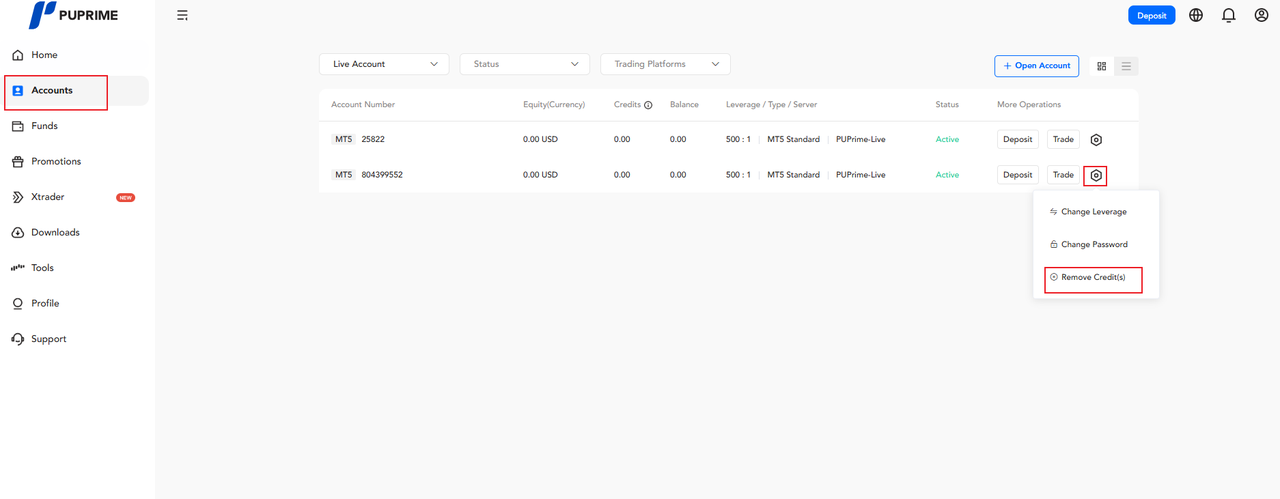Choose Remove Credit(s) menu option

pyautogui.click(x=1093, y=277)
